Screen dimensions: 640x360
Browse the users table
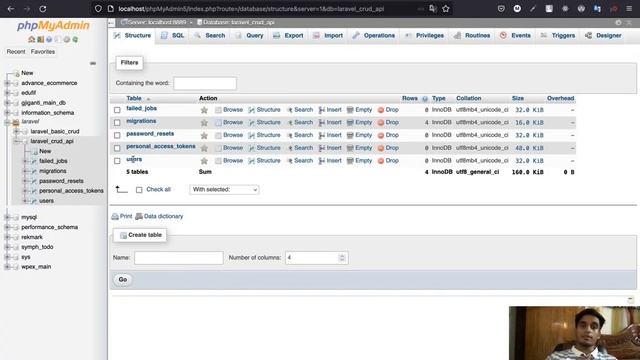coord(229,161)
